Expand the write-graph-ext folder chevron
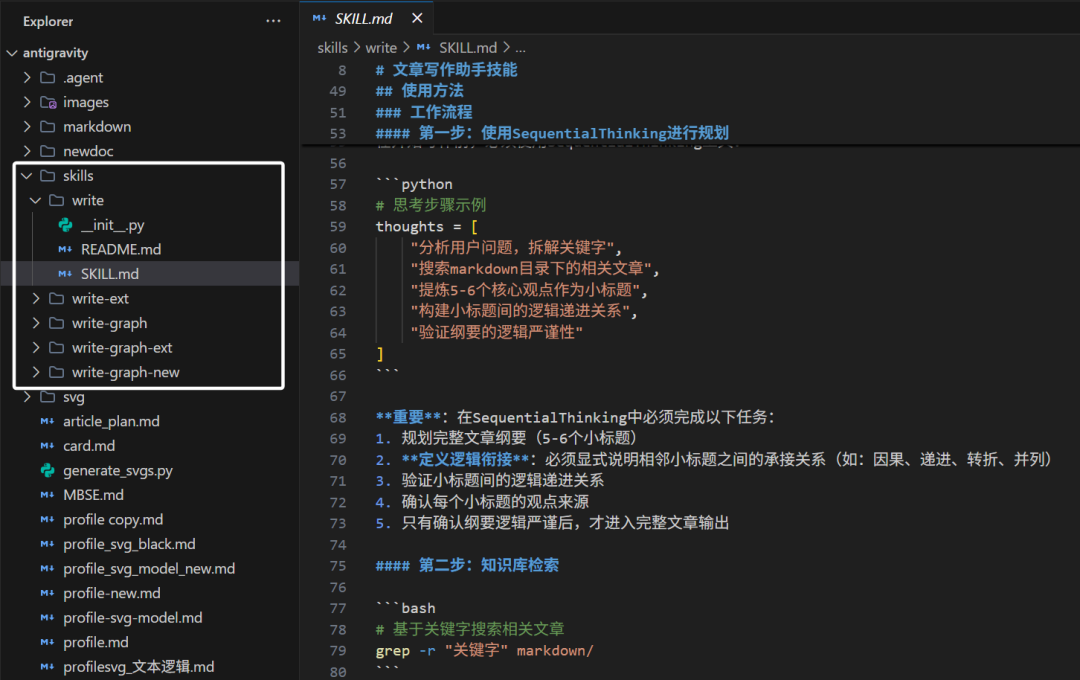The image size is (1080, 680). pyautogui.click(x=36, y=347)
